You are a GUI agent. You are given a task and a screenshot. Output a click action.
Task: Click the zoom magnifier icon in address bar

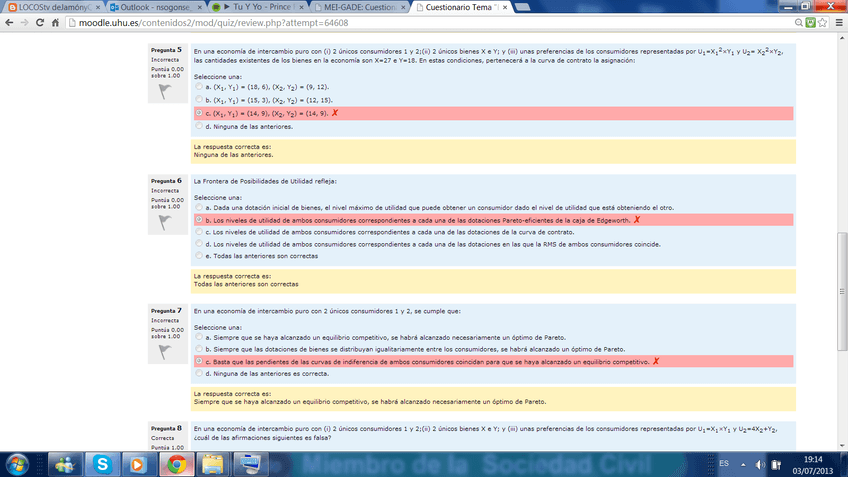click(x=798, y=23)
